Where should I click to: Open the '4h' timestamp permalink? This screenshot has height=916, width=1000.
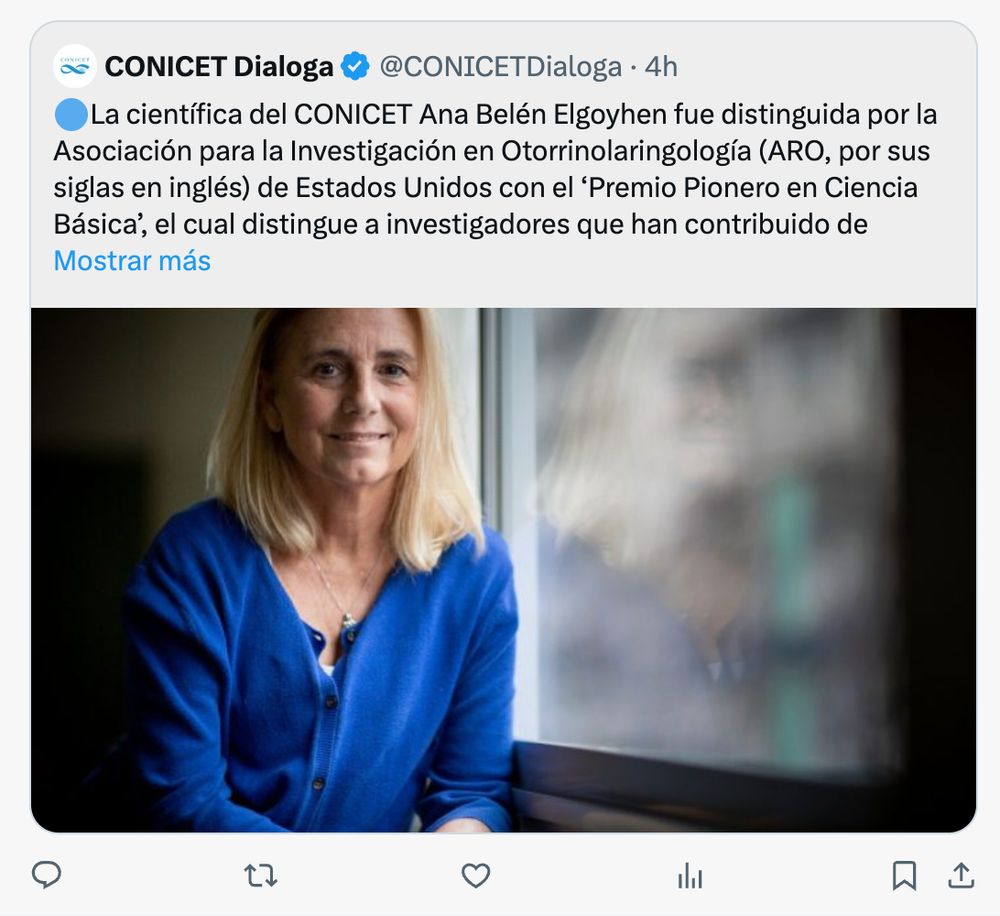point(661,66)
